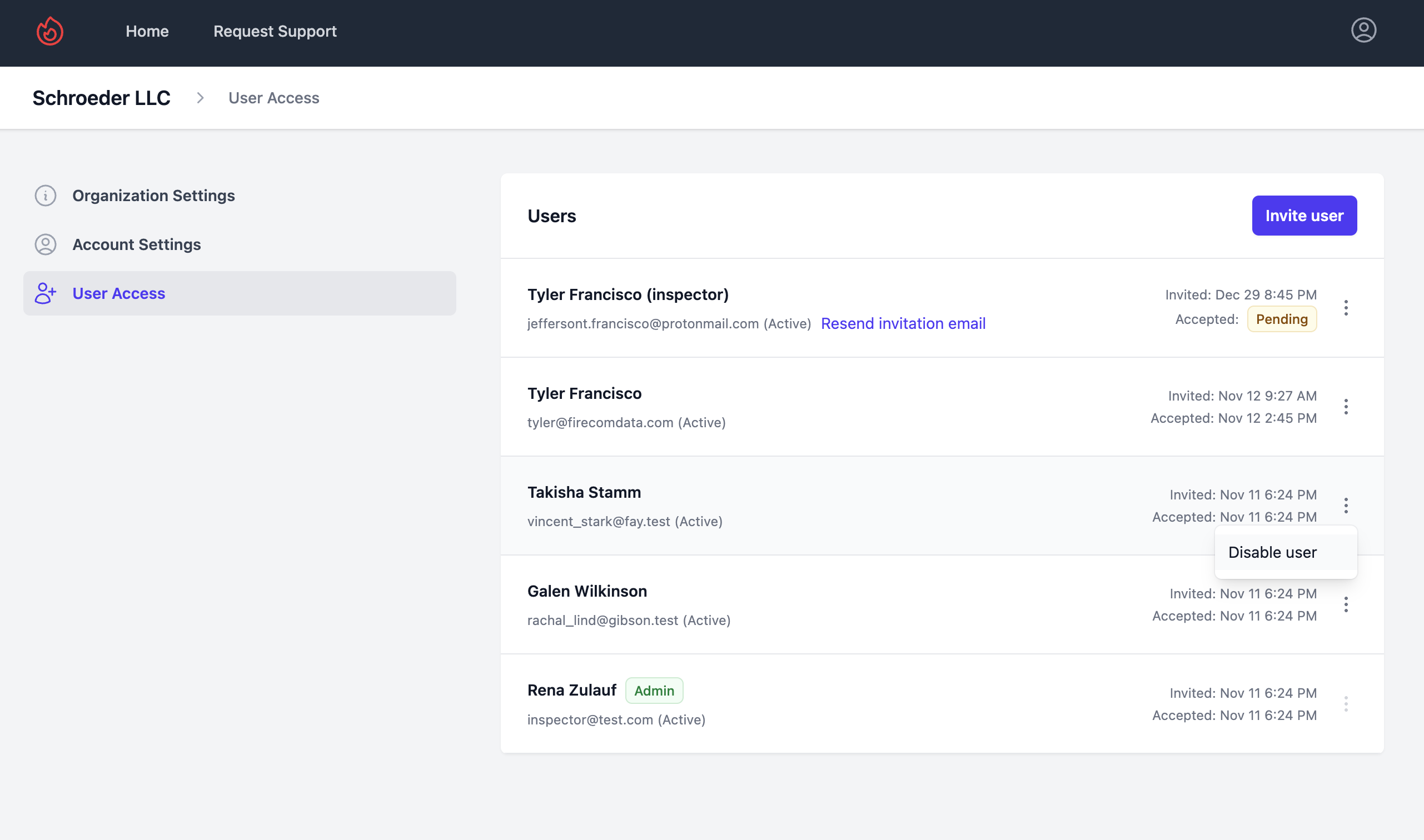Click the Resend invitation email link

coord(903,323)
